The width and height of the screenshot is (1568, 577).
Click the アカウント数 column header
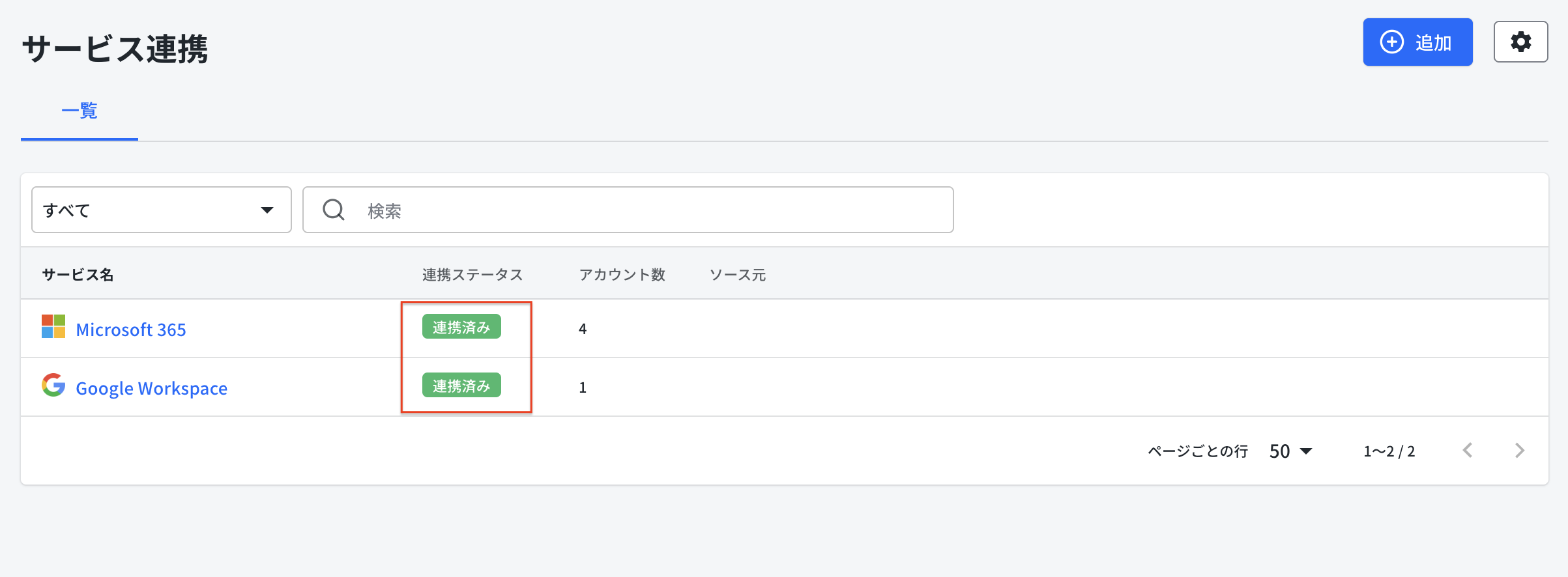622,275
